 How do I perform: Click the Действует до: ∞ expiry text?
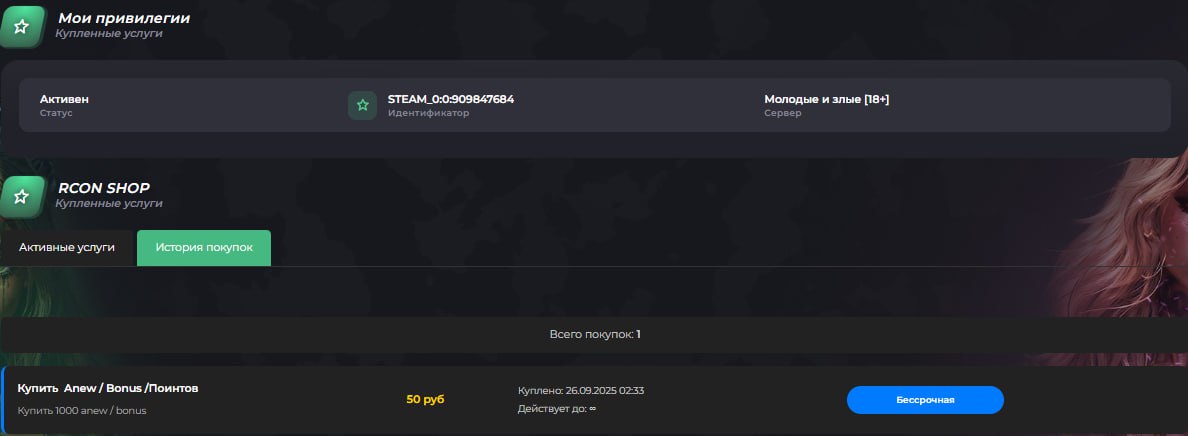[557, 409]
